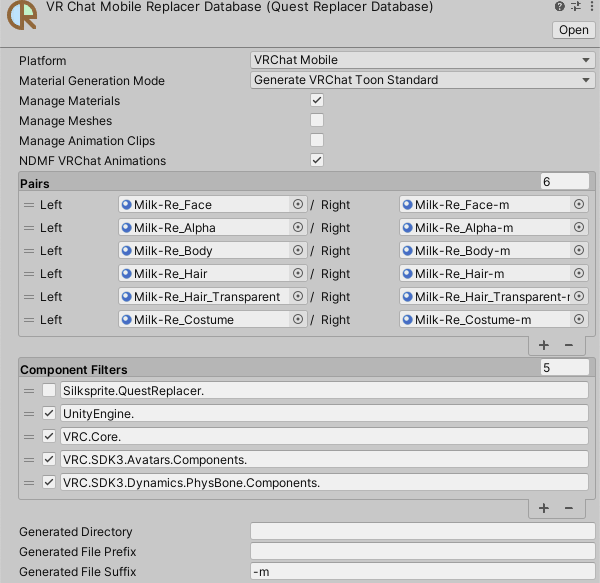Click object picker for left Milk-Re_Face
Image resolution: width=600 pixels, height=583 pixels.
(x=297, y=204)
